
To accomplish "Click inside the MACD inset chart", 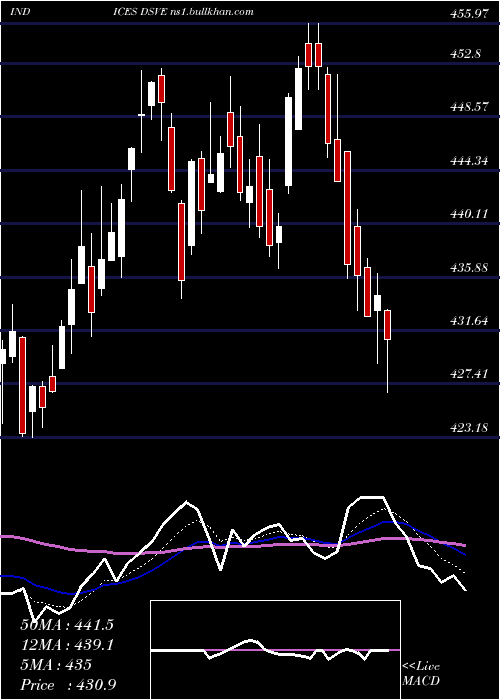I will click(275, 650).
